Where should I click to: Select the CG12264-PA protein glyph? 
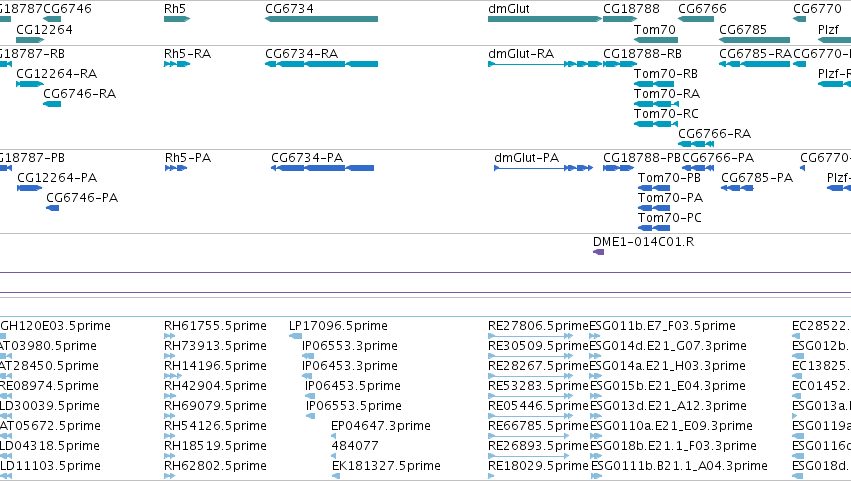tap(29, 188)
